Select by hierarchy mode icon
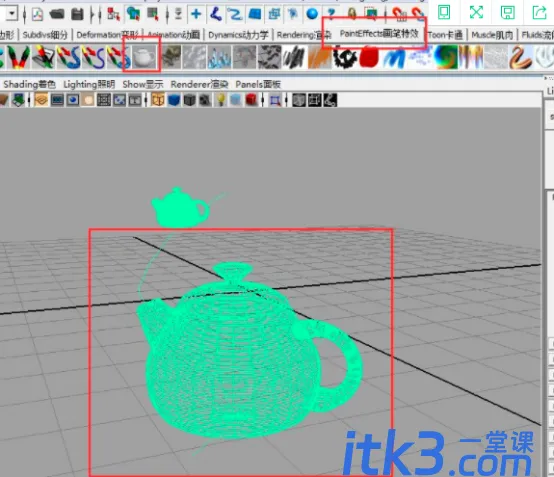The width and height of the screenshot is (554, 477). (113, 14)
